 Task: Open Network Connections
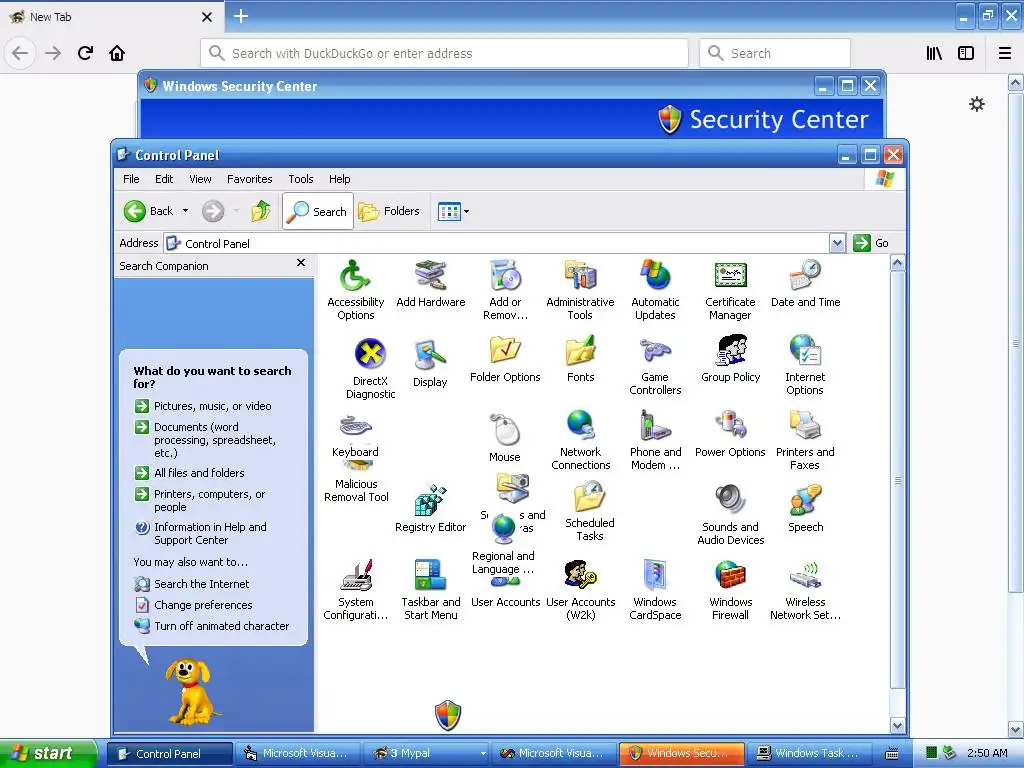pos(581,440)
